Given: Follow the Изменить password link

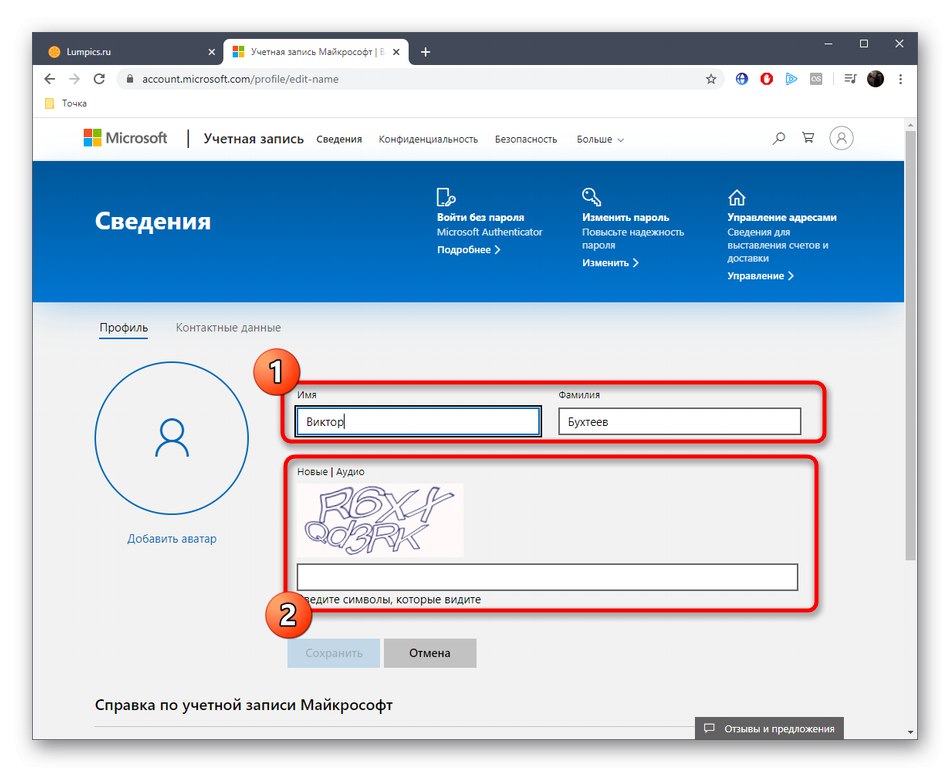Looking at the screenshot, I should click(610, 263).
